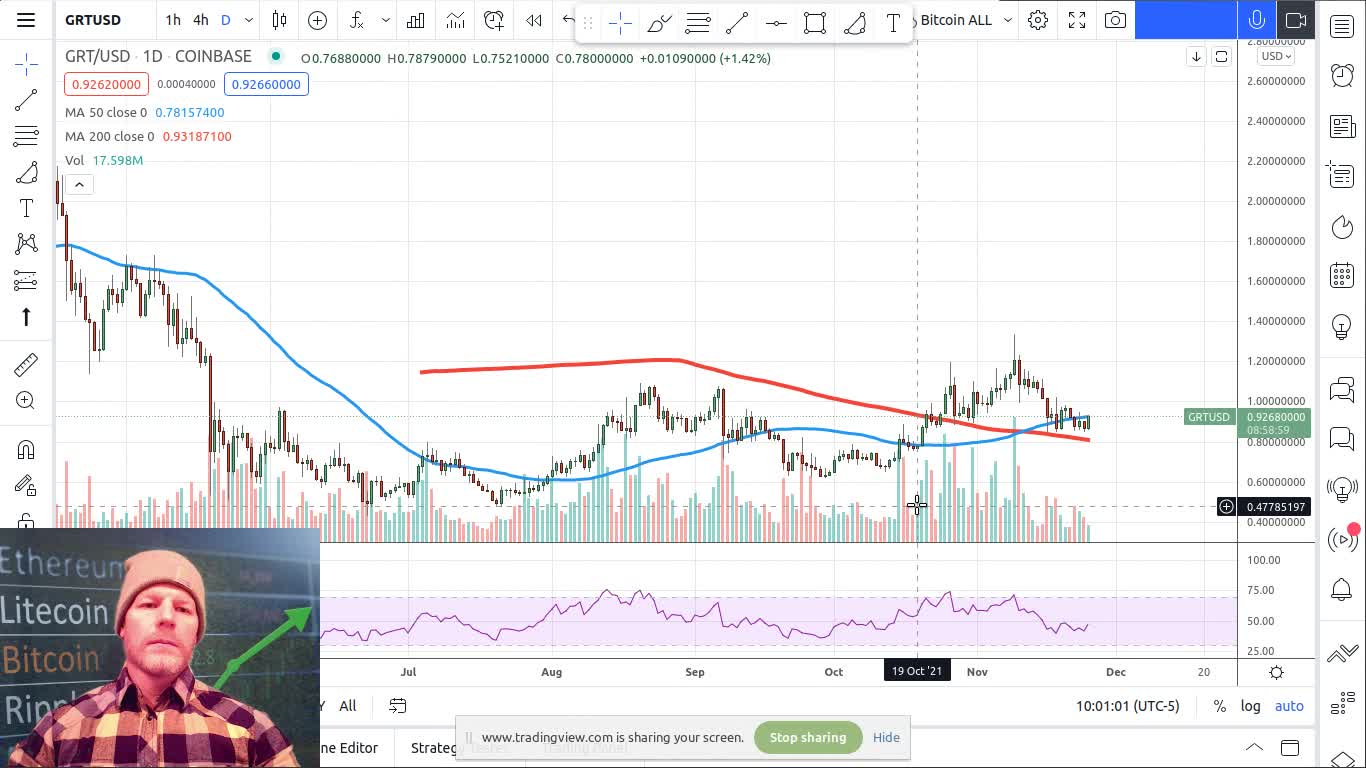Toggle magnet mode in left sidebar
This screenshot has height=768, width=1366.
click(26, 450)
